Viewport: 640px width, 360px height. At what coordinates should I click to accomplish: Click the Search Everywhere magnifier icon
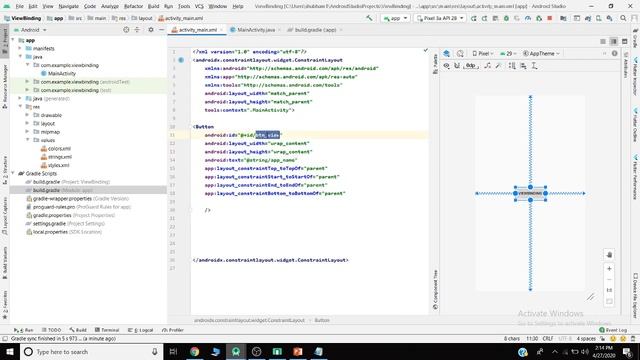[623, 18]
